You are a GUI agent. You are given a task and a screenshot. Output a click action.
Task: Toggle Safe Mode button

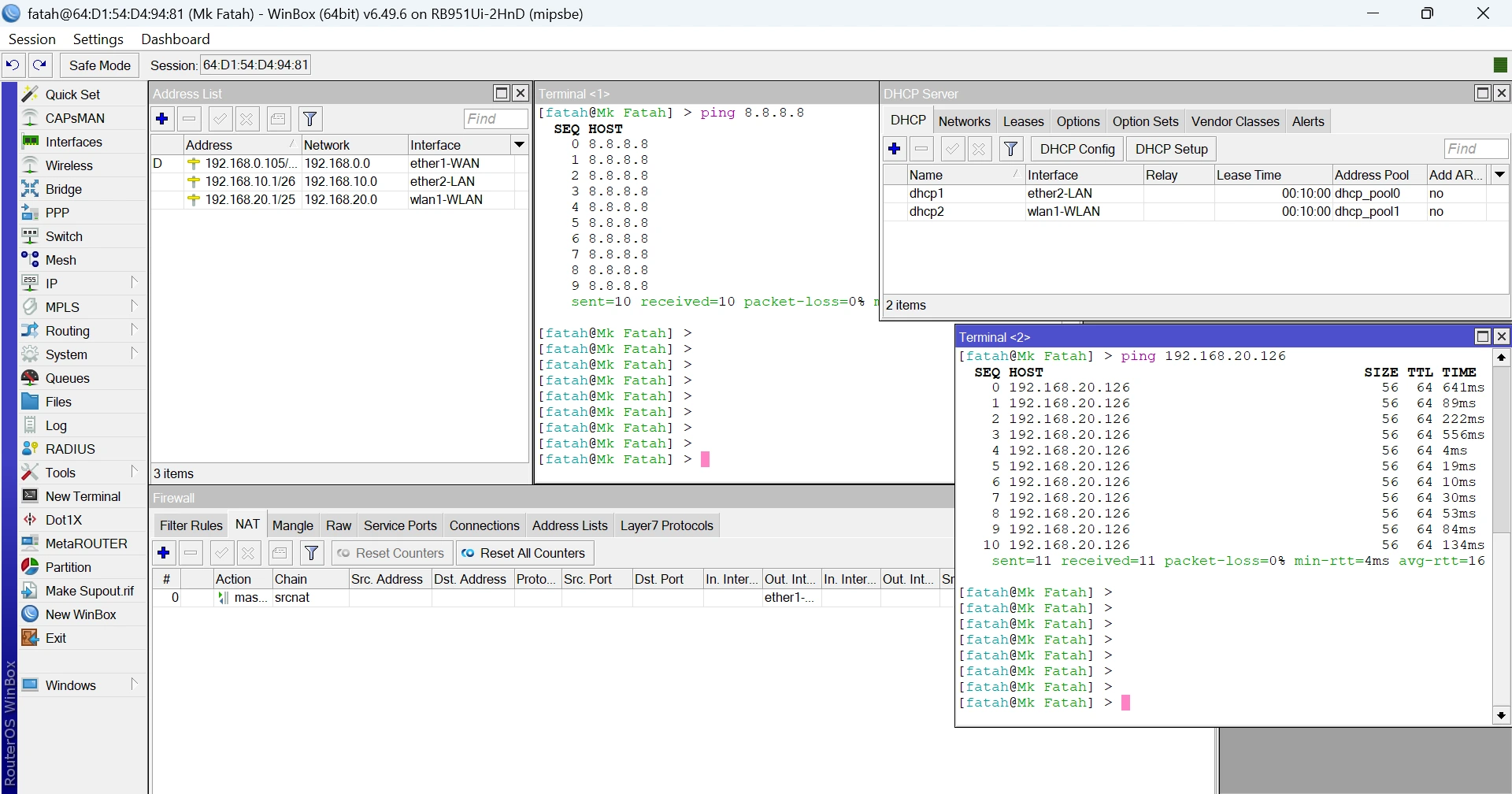click(x=100, y=65)
